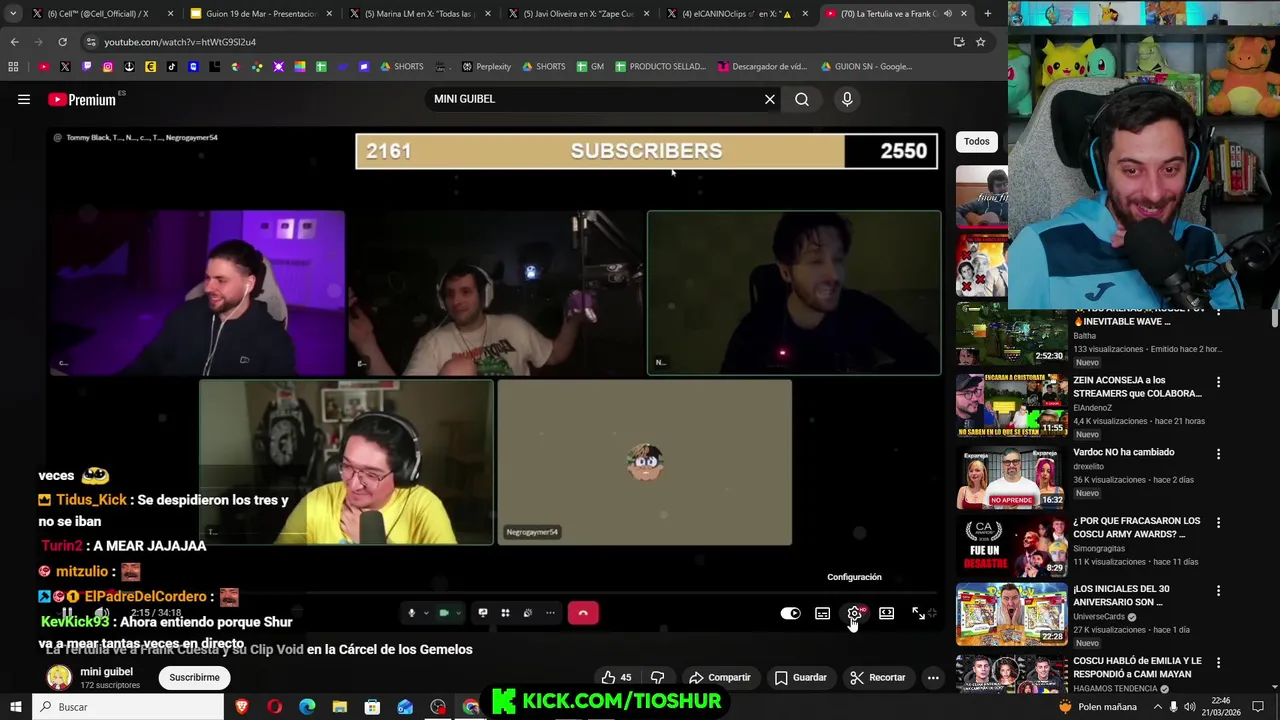
Task: Bookmark this page with the star
Action: 981,42
